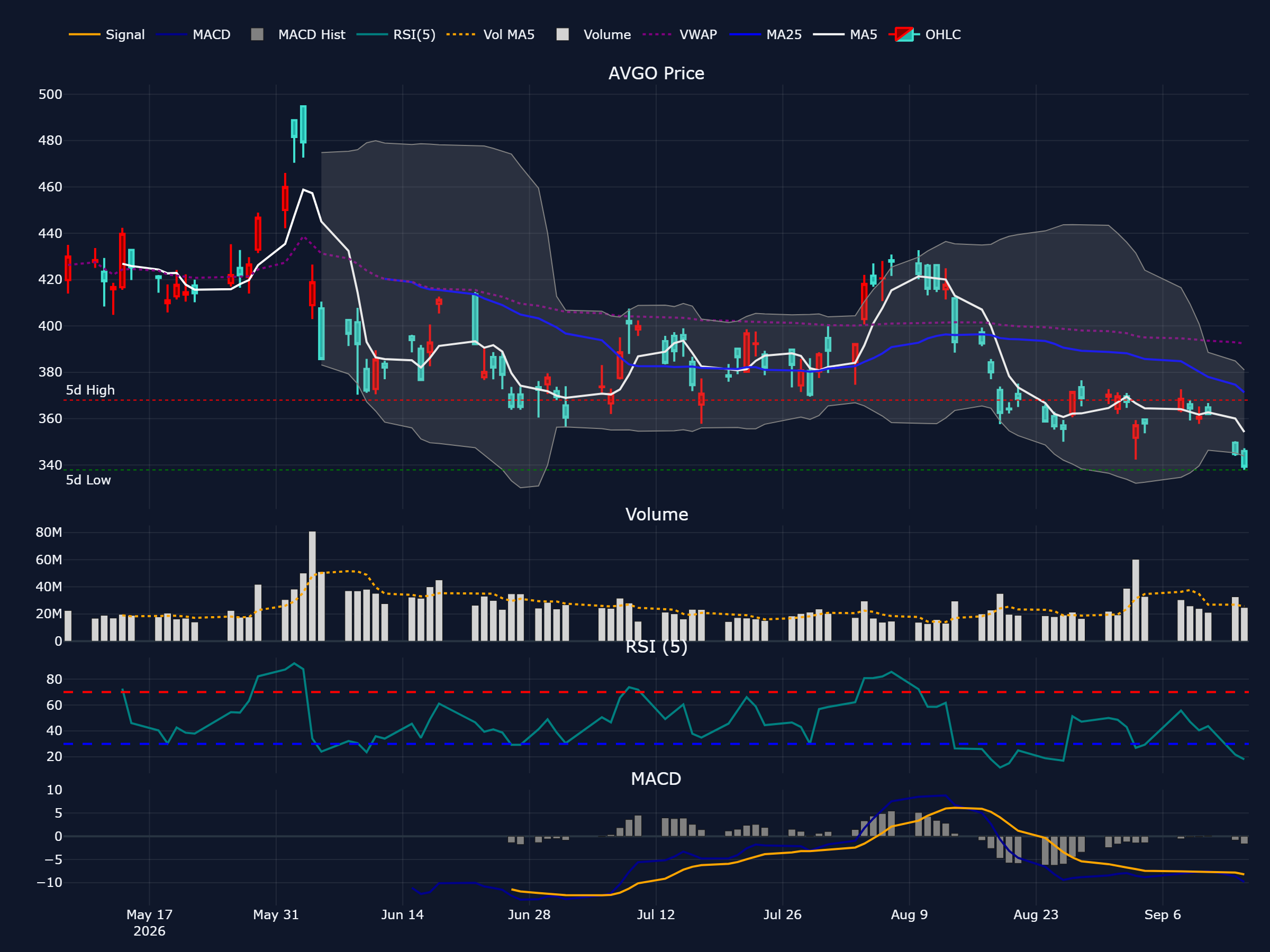The height and width of the screenshot is (952, 1270).
Task: Click the 340 price axis label
Action: pos(50,465)
